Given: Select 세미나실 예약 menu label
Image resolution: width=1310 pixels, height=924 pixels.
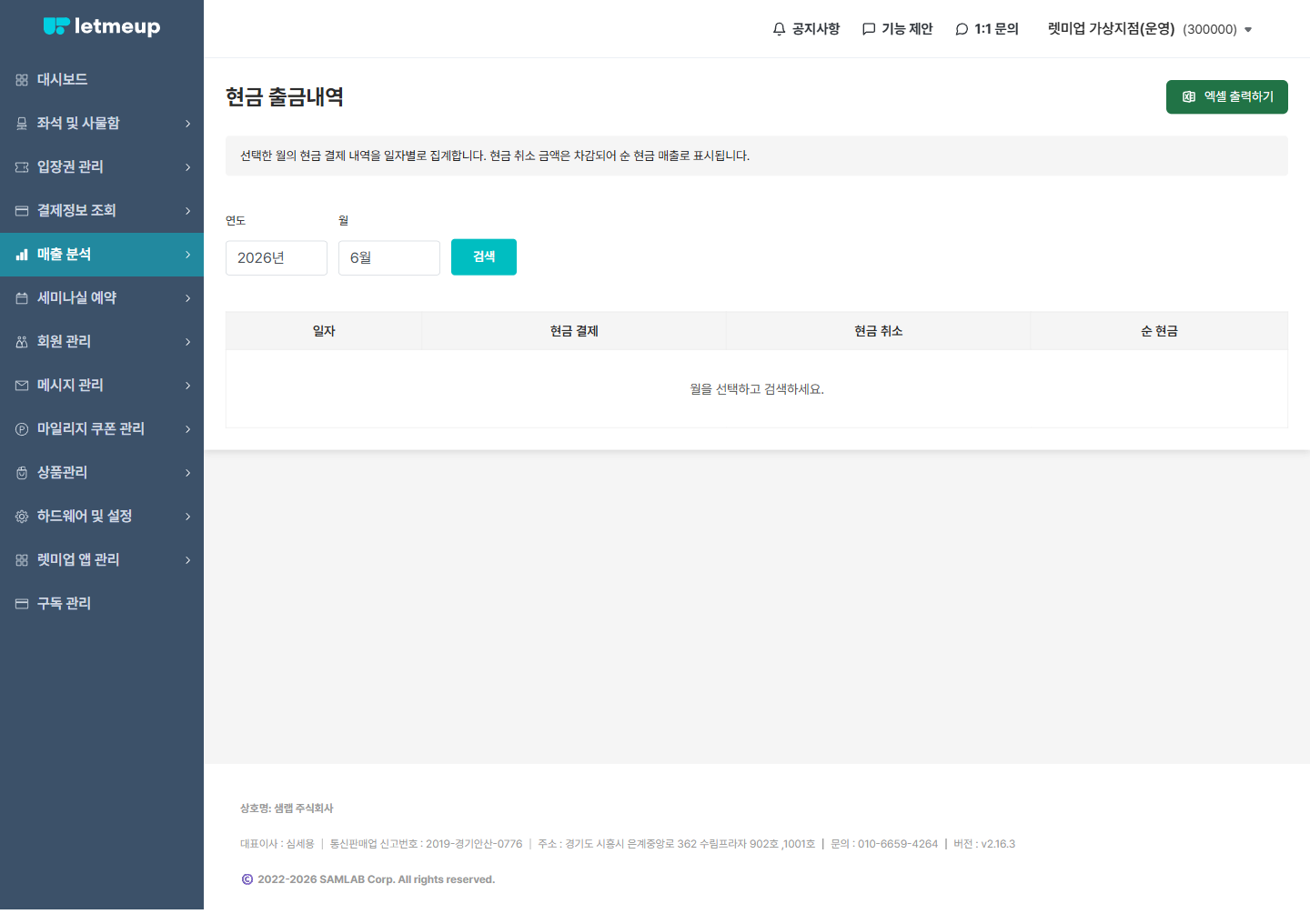Looking at the screenshot, I should 76,298.
